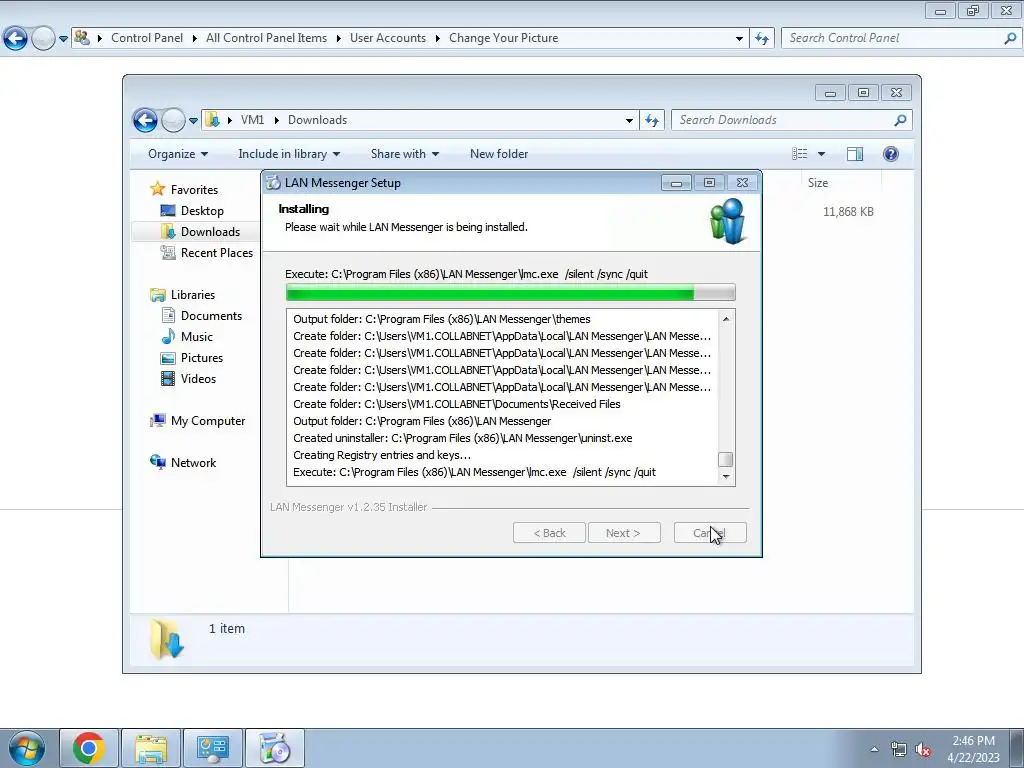Open Documents library
This screenshot has width=1024, height=768.
pyautogui.click(x=211, y=316)
